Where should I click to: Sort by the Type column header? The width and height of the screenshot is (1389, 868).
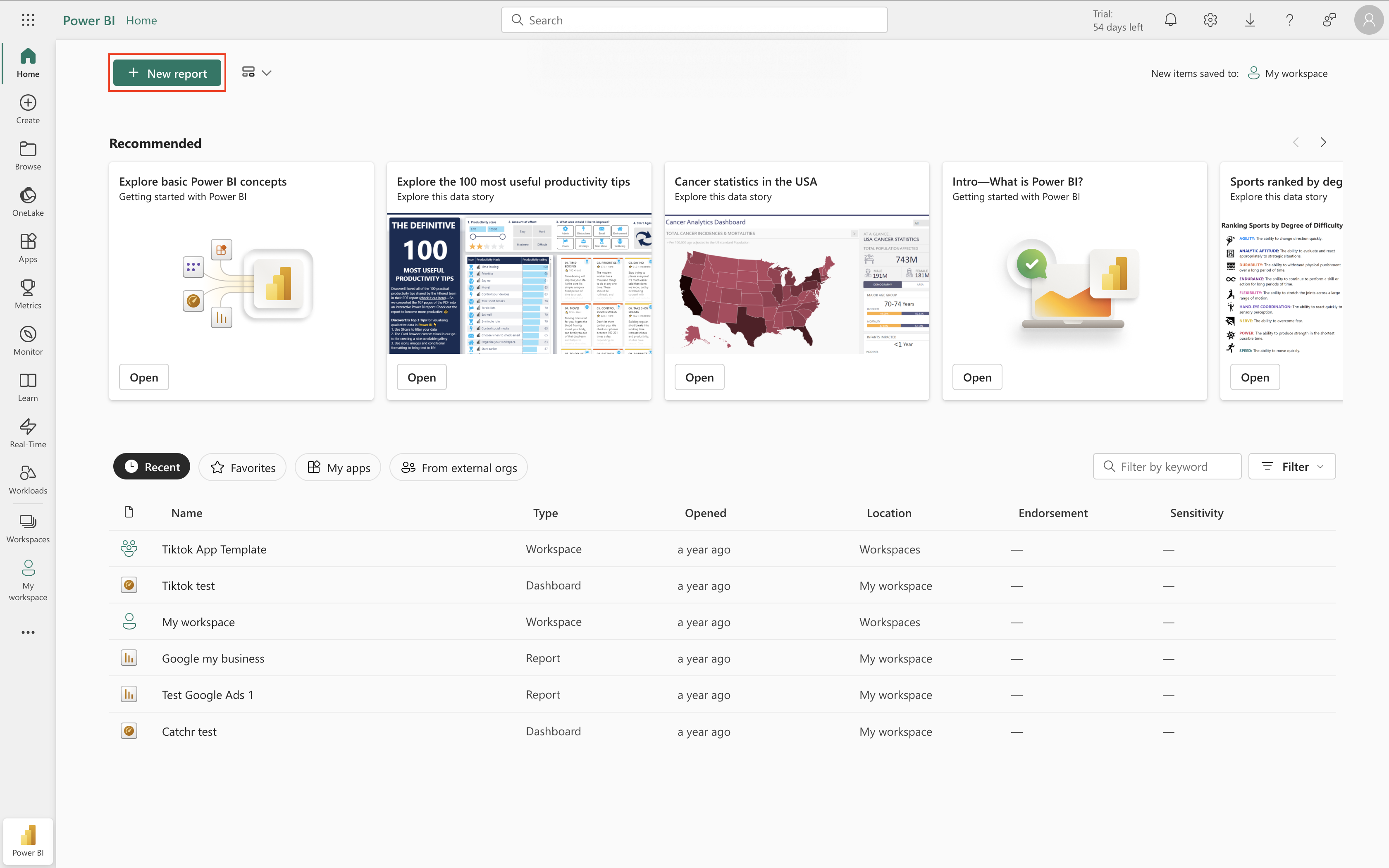[x=545, y=513]
